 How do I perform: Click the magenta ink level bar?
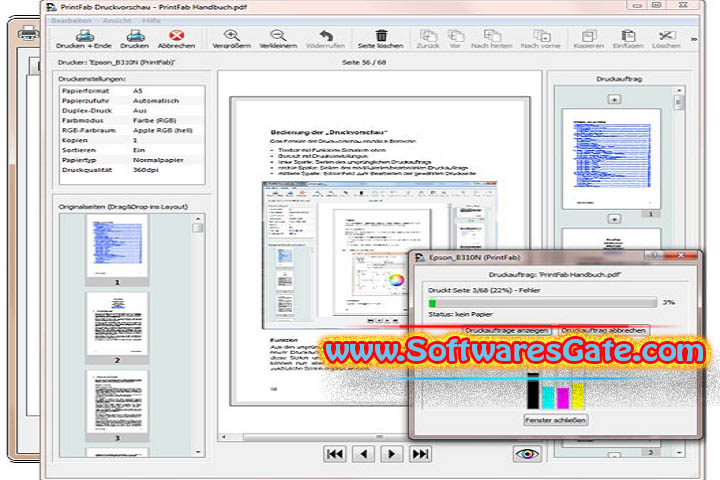point(563,398)
